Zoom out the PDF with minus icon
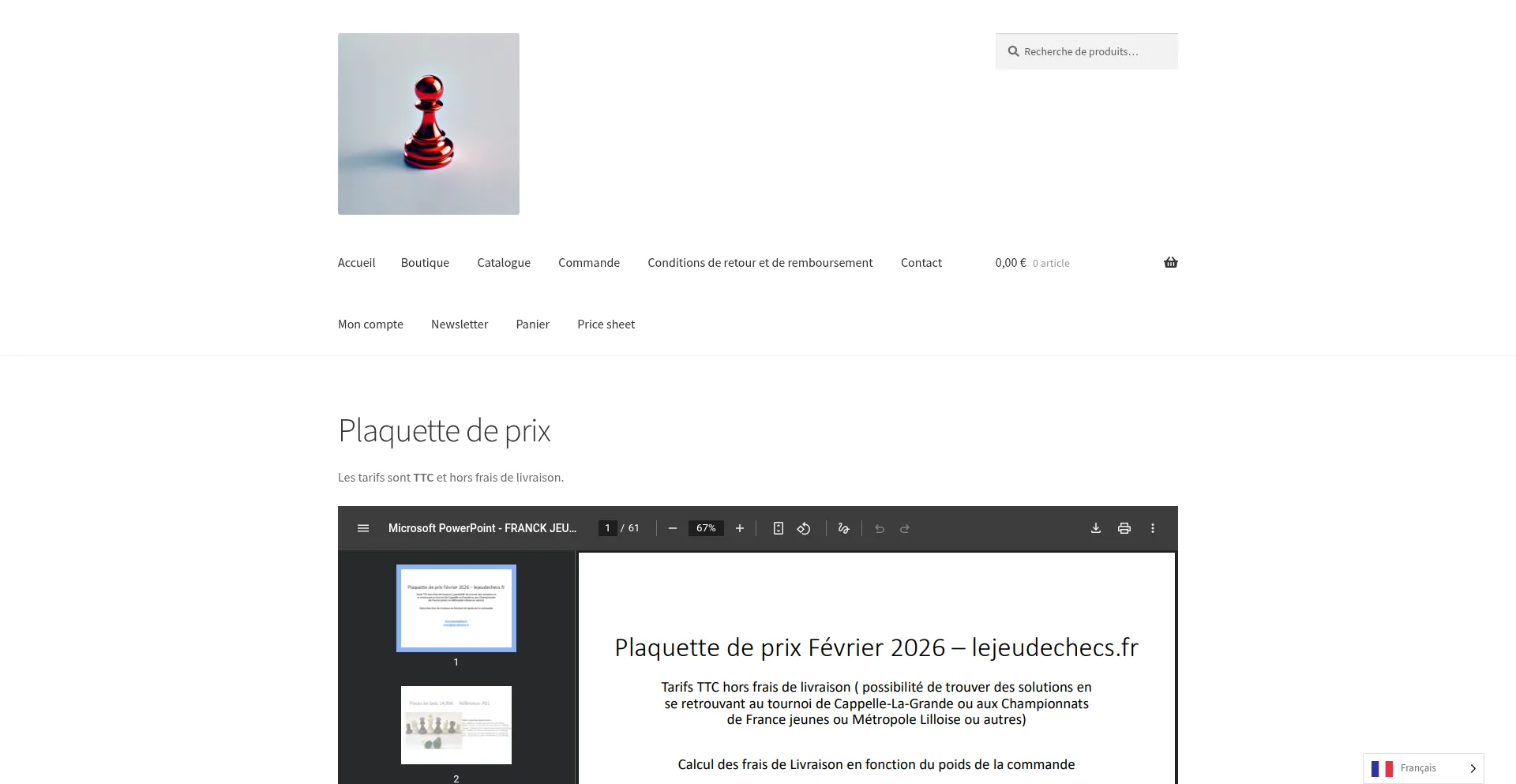1516x784 pixels. tap(673, 528)
